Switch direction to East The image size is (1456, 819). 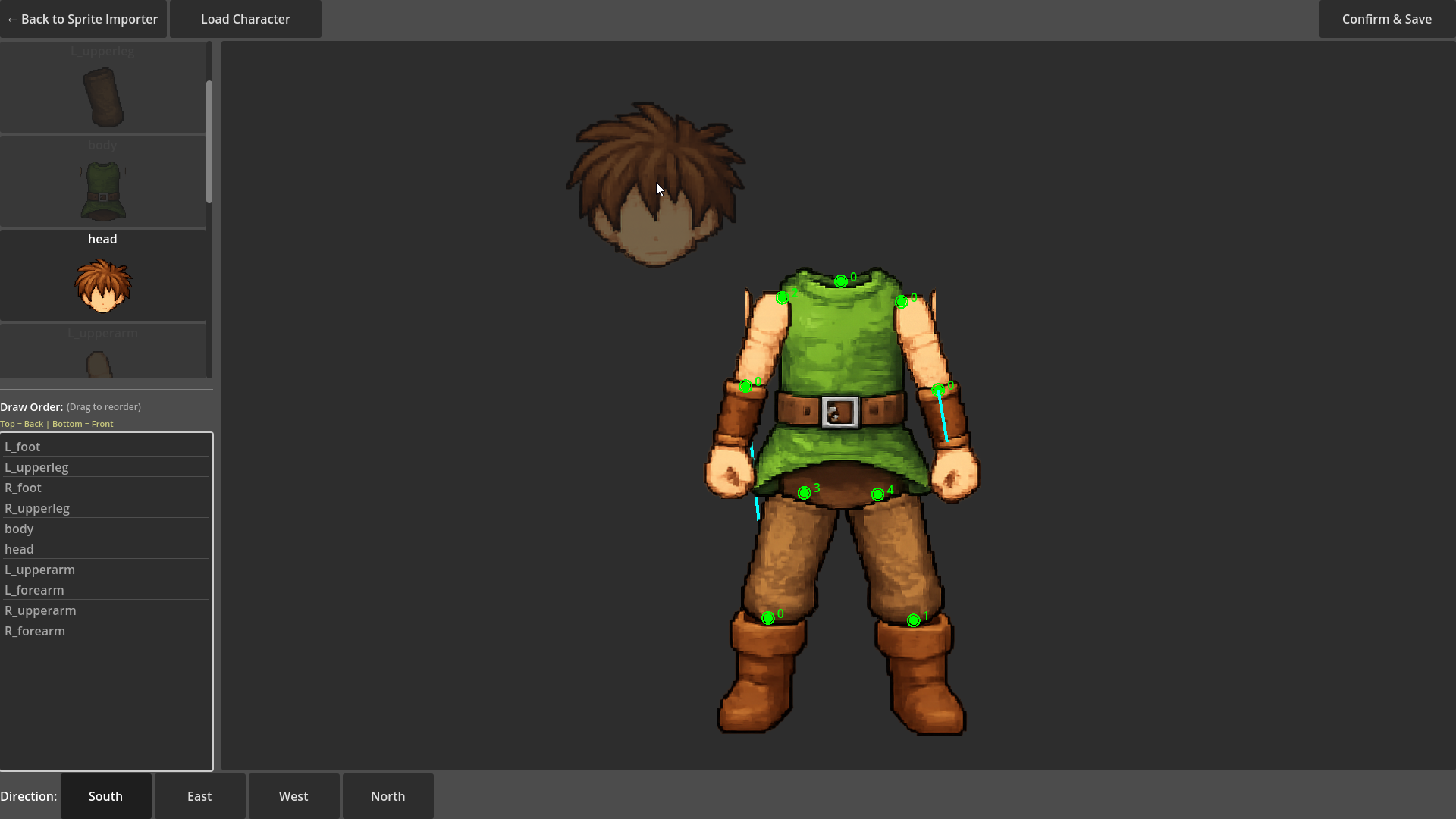pyautogui.click(x=199, y=796)
